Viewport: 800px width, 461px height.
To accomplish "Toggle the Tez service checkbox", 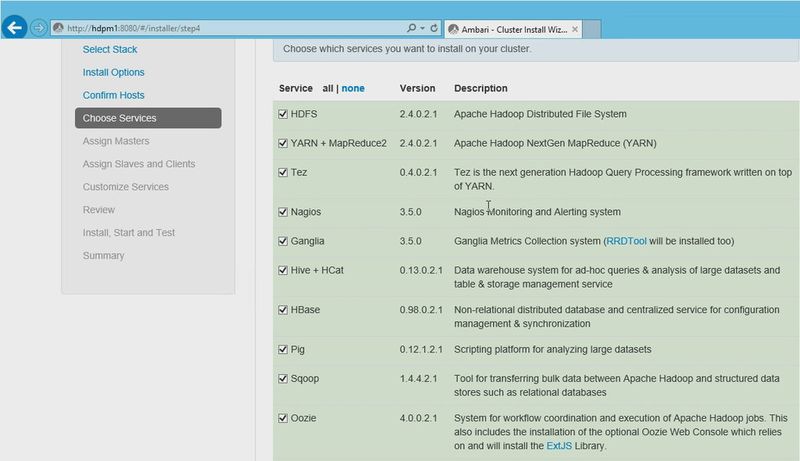I will [x=283, y=172].
